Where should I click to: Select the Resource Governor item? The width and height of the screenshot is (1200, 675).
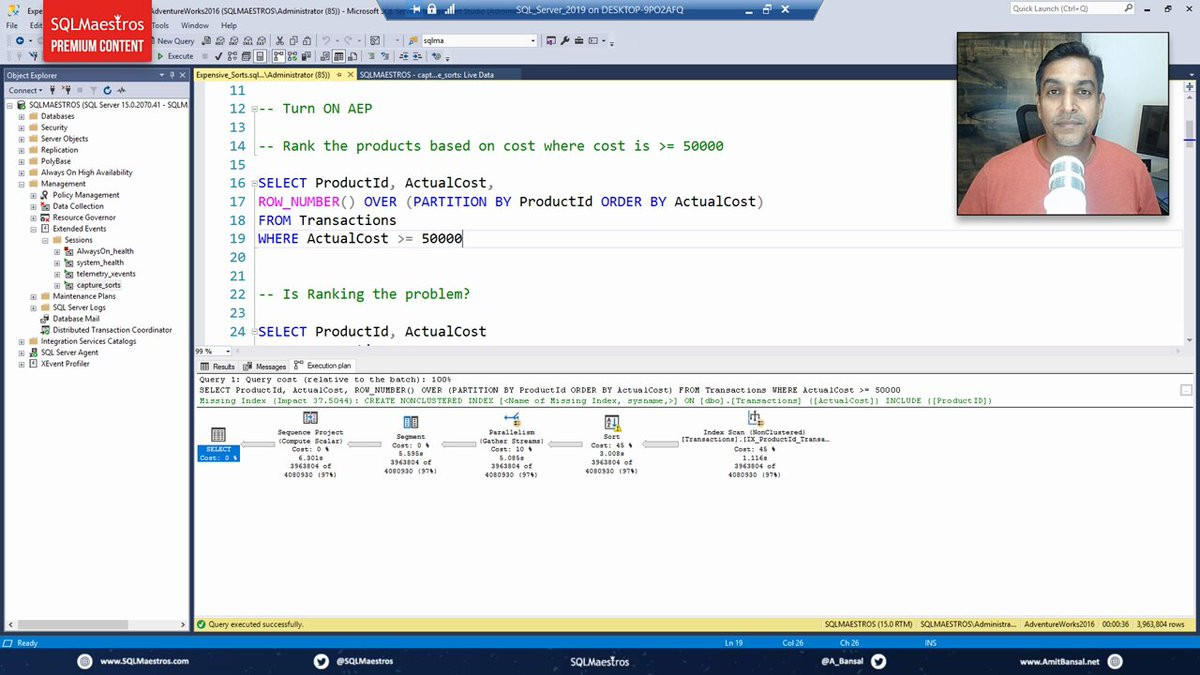[x=84, y=217]
